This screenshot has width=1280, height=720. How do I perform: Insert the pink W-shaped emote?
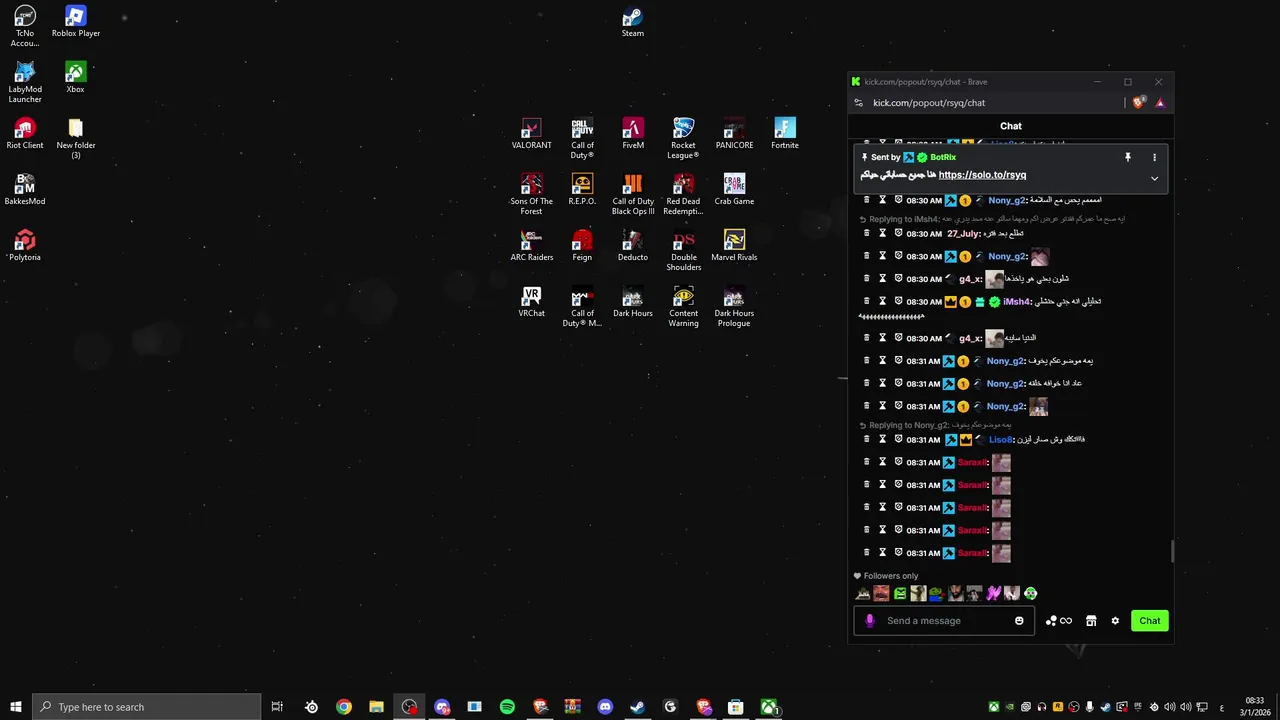coord(993,593)
